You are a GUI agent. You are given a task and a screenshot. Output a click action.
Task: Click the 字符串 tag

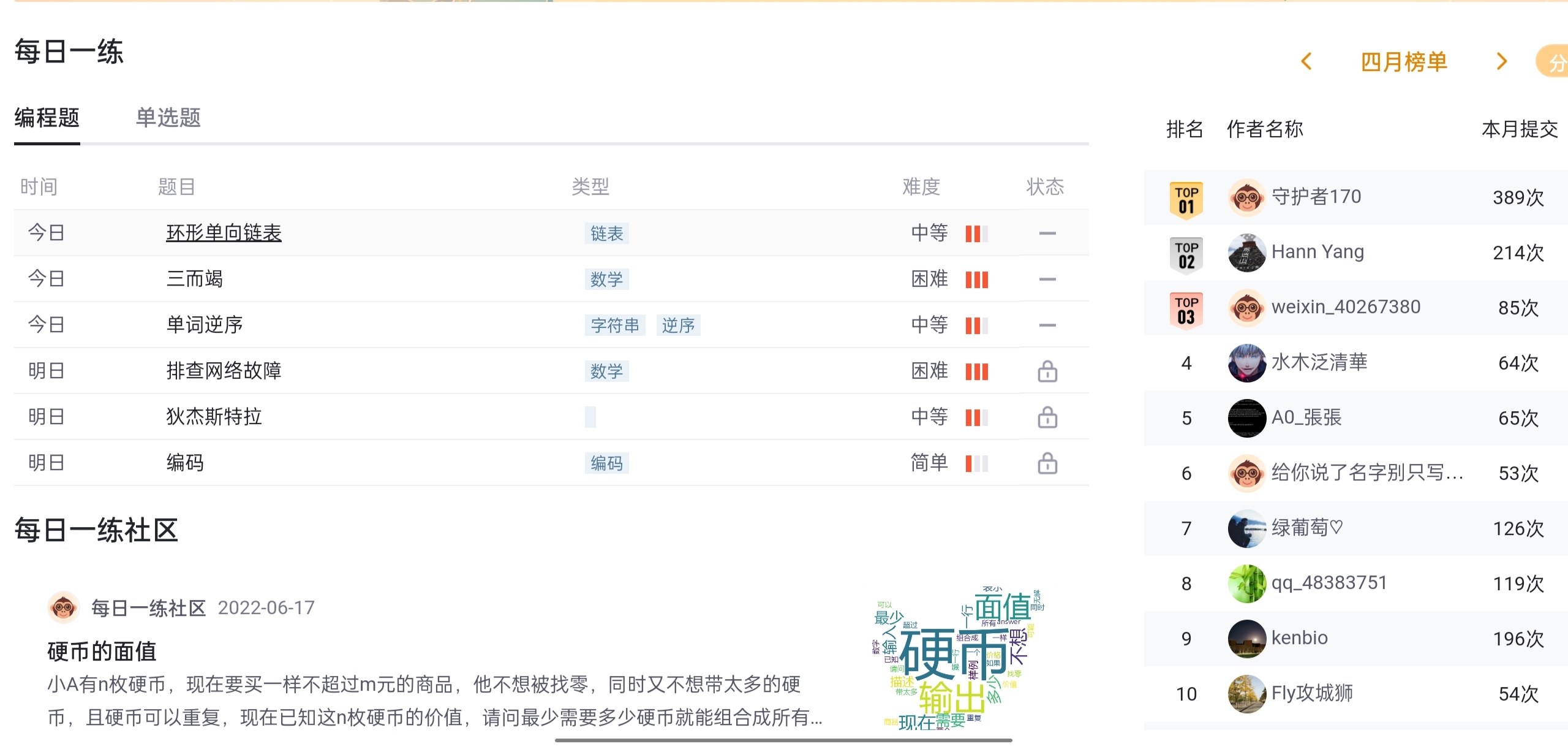tap(615, 325)
